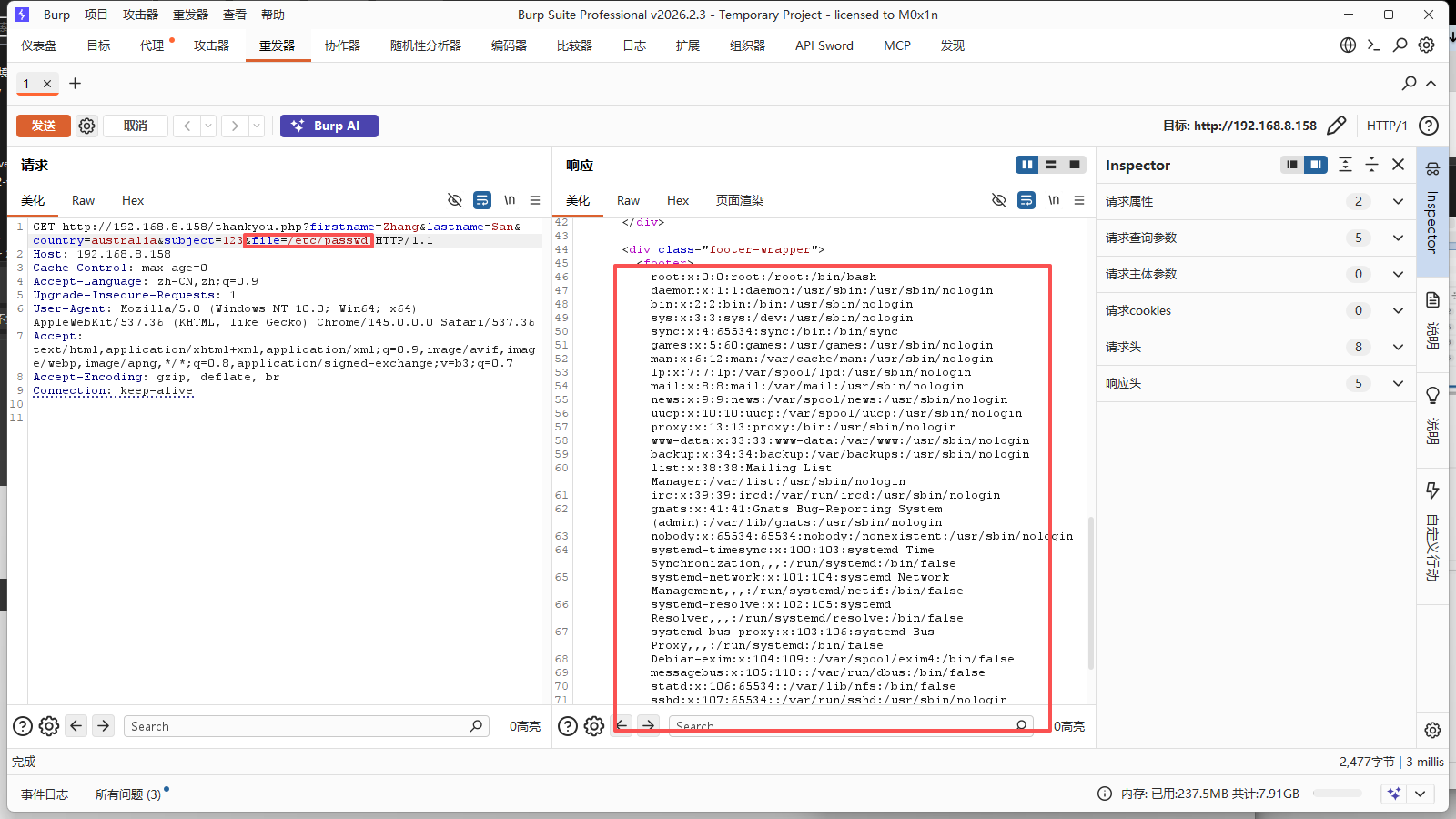This screenshot has width=1456, height=819.
Task: Open the Burp AI assistant
Action: tap(329, 126)
